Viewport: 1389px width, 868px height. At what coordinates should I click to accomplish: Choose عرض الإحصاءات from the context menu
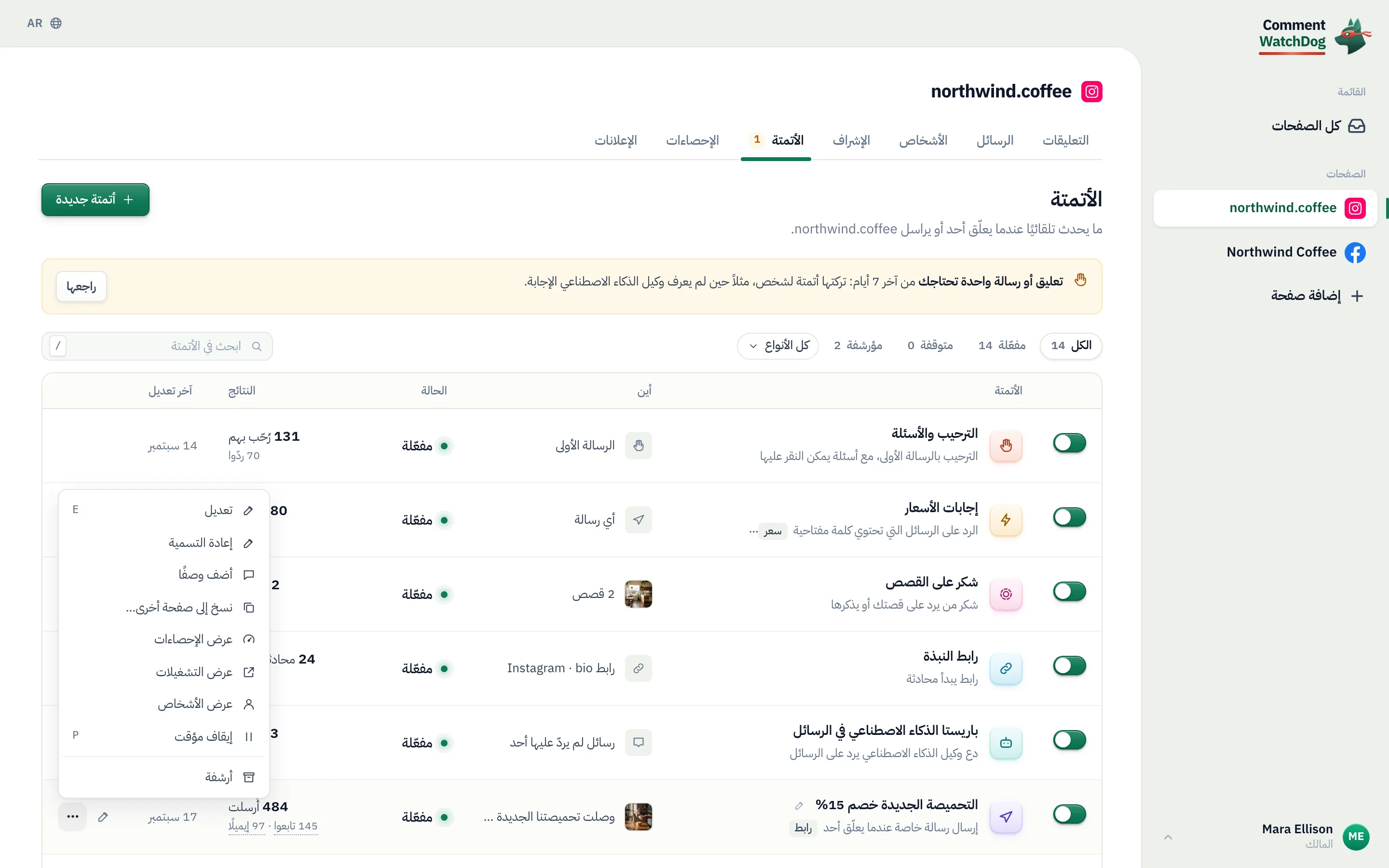pyautogui.click(x=163, y=639)
